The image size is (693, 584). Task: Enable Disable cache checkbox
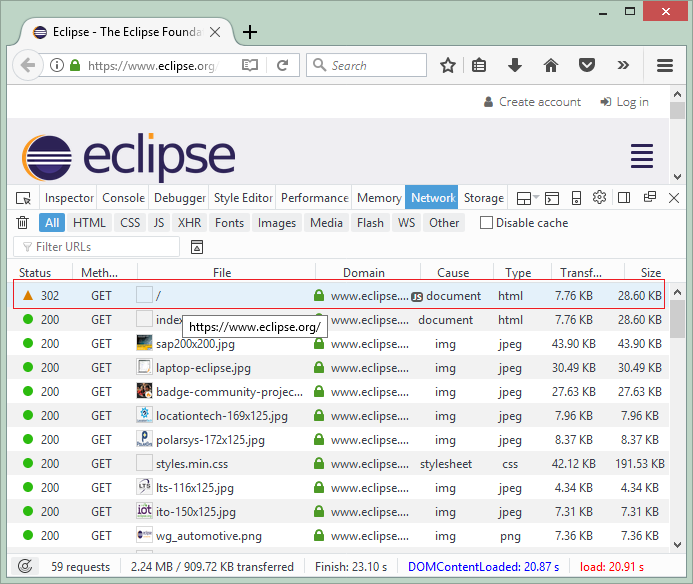486,222
